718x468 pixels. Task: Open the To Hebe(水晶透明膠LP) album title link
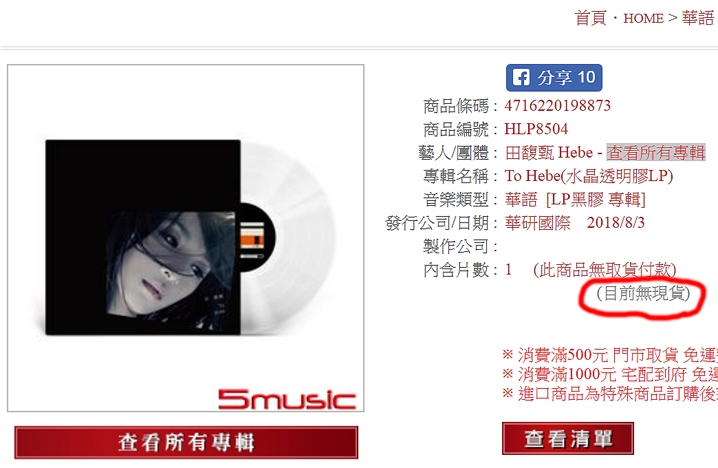point(589,176)
